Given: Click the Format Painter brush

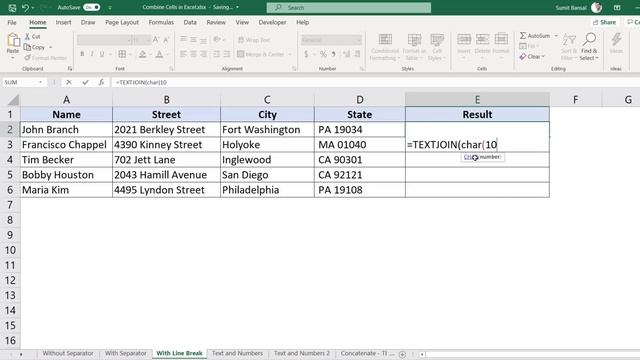Looking at the screenshot, I should [x=27, y=58].
